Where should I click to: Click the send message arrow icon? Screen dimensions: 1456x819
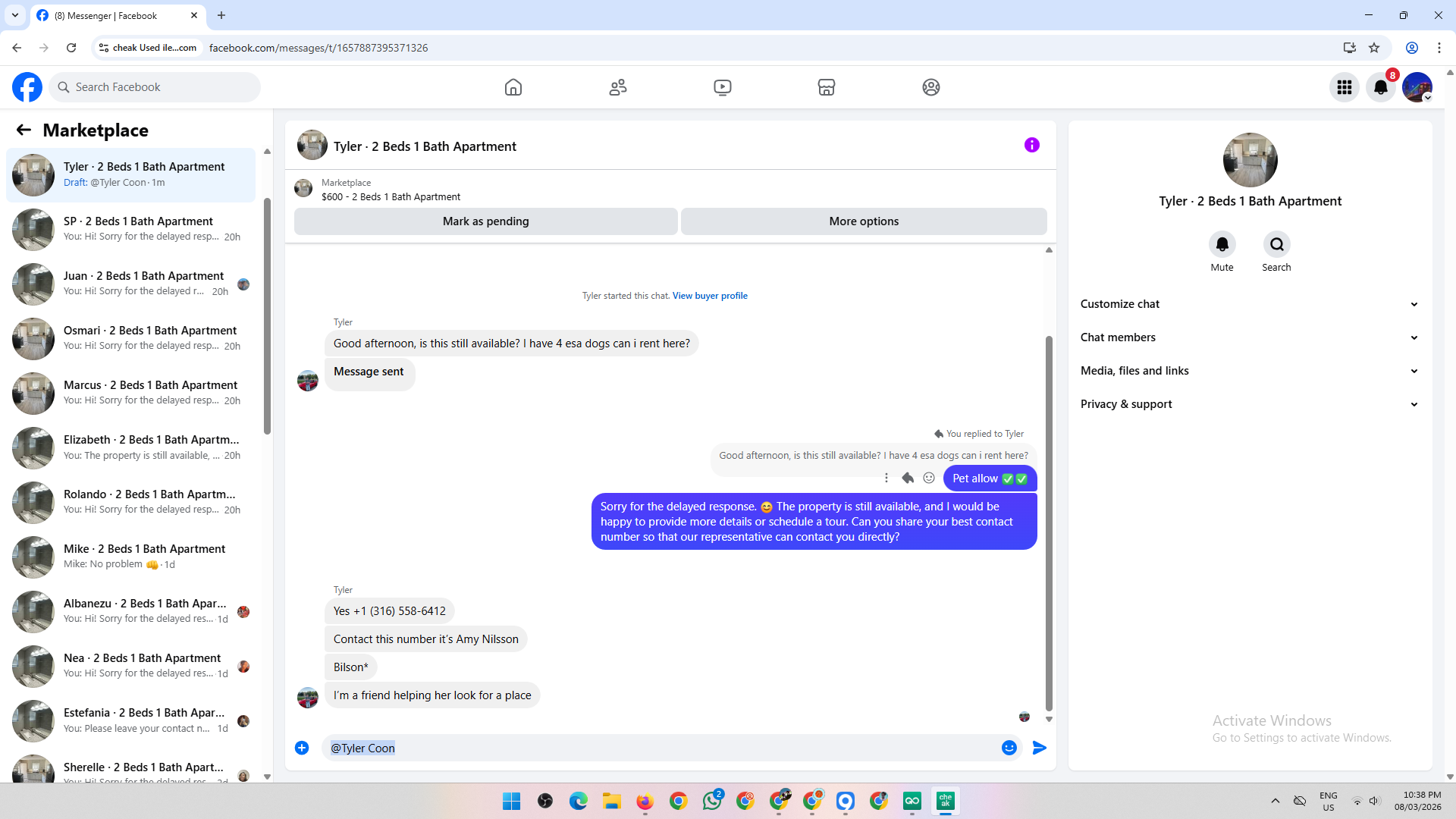pyautogui.click(x=1039, y=748)
